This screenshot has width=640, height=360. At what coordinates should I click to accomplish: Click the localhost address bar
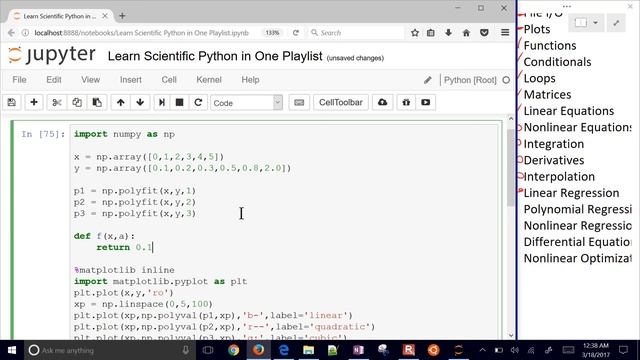[x=141, y=33]
